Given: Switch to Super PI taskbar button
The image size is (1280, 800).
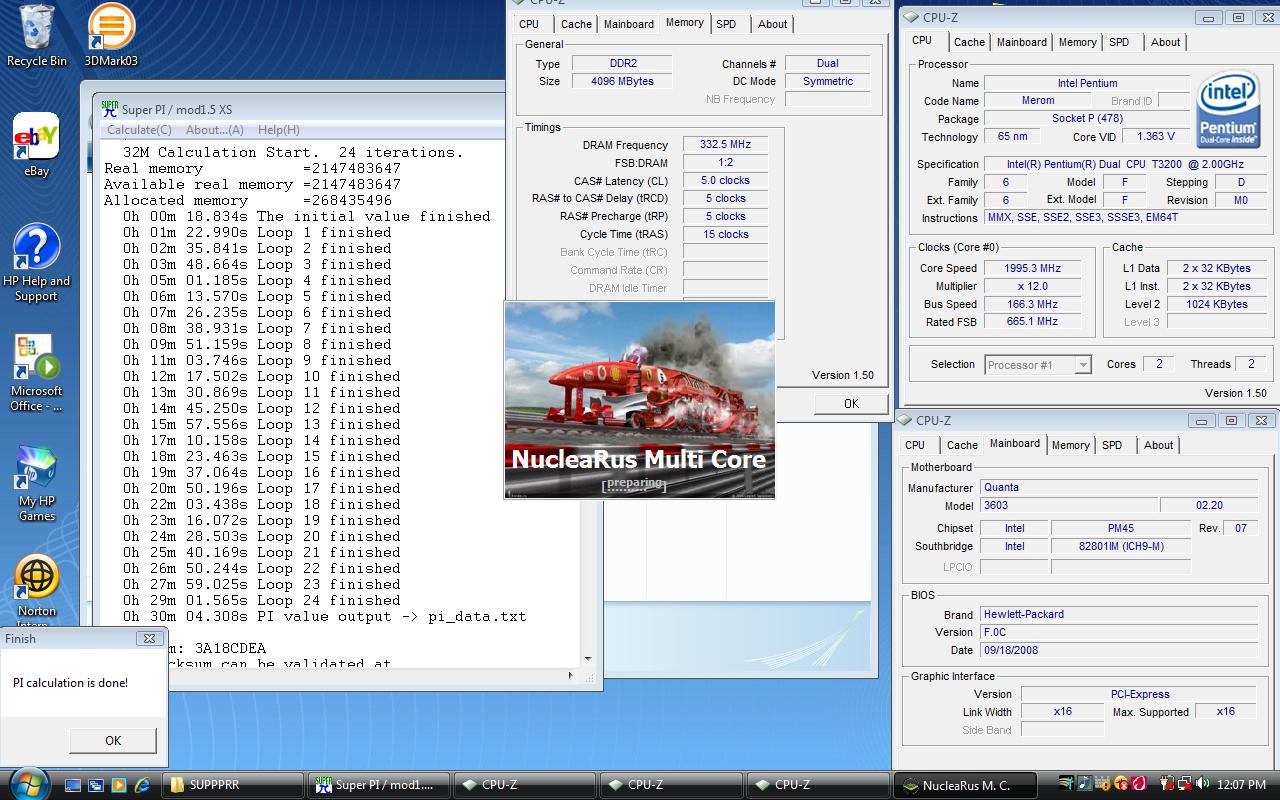Looking at the screenshot, I should pyautogui.click(x=379, y=785).
